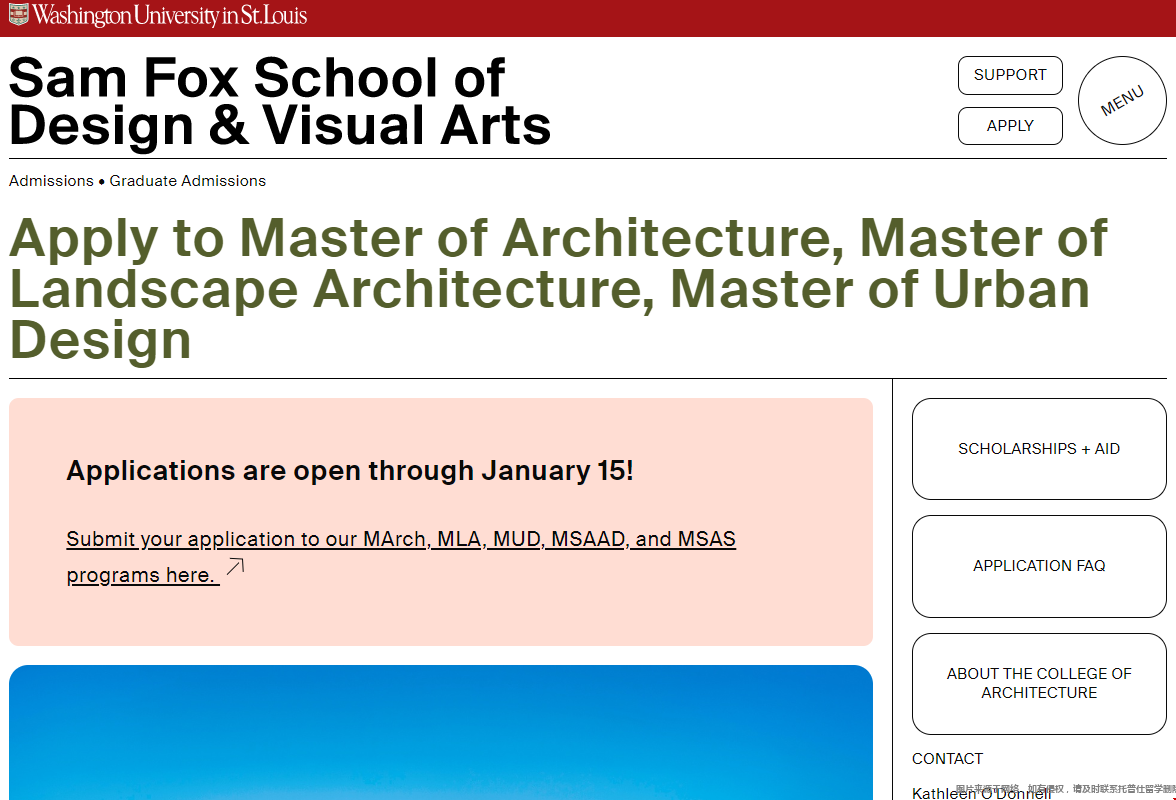This screenshot has width=1176, height=800.
Task: Click the APPLY button in header
Action: point(1010,126)
